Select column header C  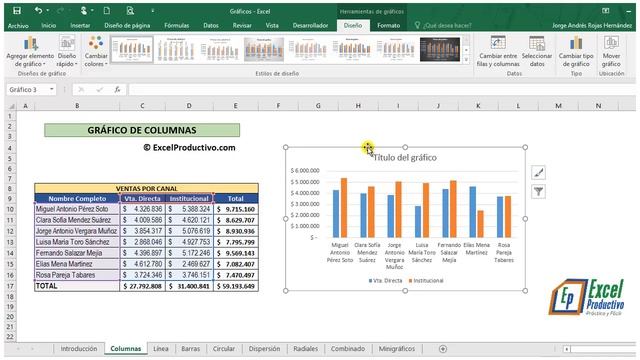[x=142, y=106]
